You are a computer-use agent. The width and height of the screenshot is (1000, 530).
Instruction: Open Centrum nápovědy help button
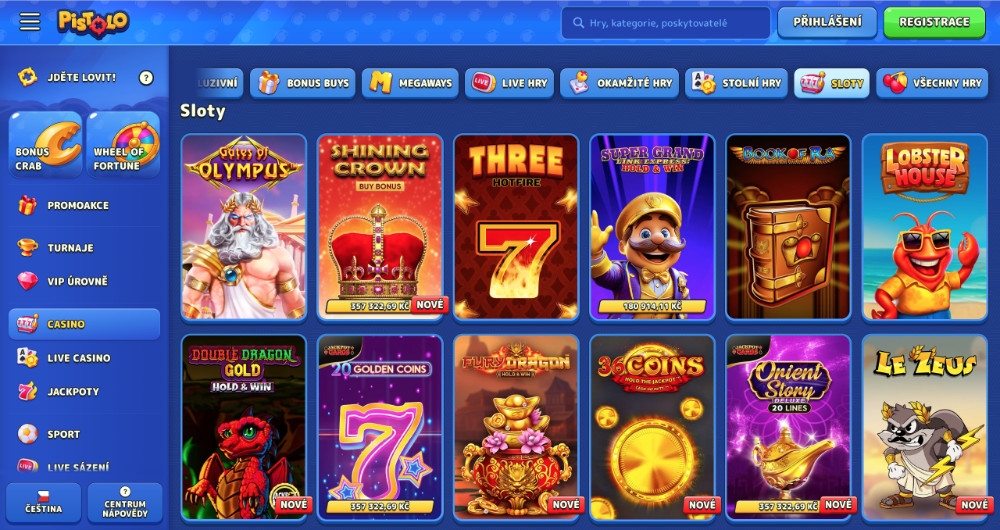coord(125,503)
